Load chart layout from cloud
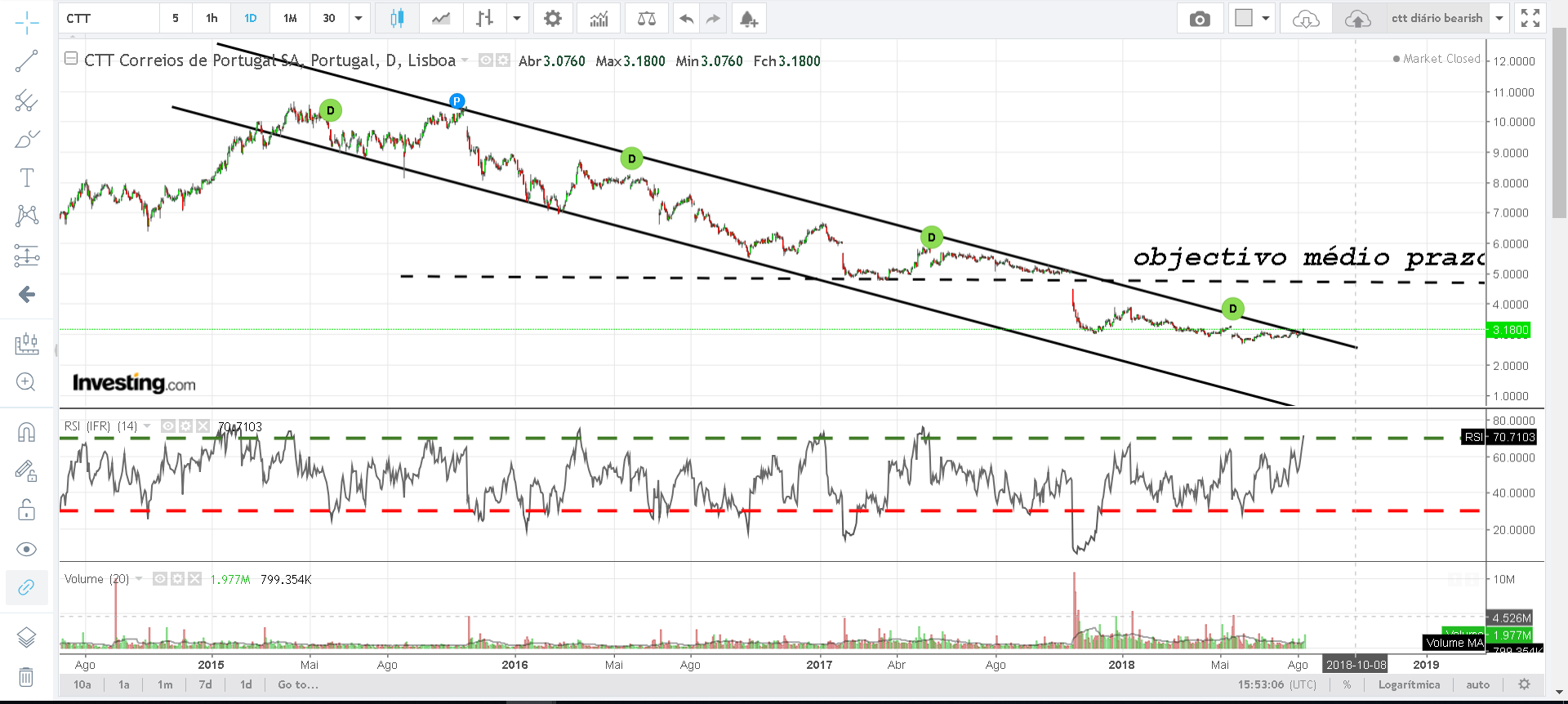Viewport: 1568px width, 704px height. click(1306, 18)
